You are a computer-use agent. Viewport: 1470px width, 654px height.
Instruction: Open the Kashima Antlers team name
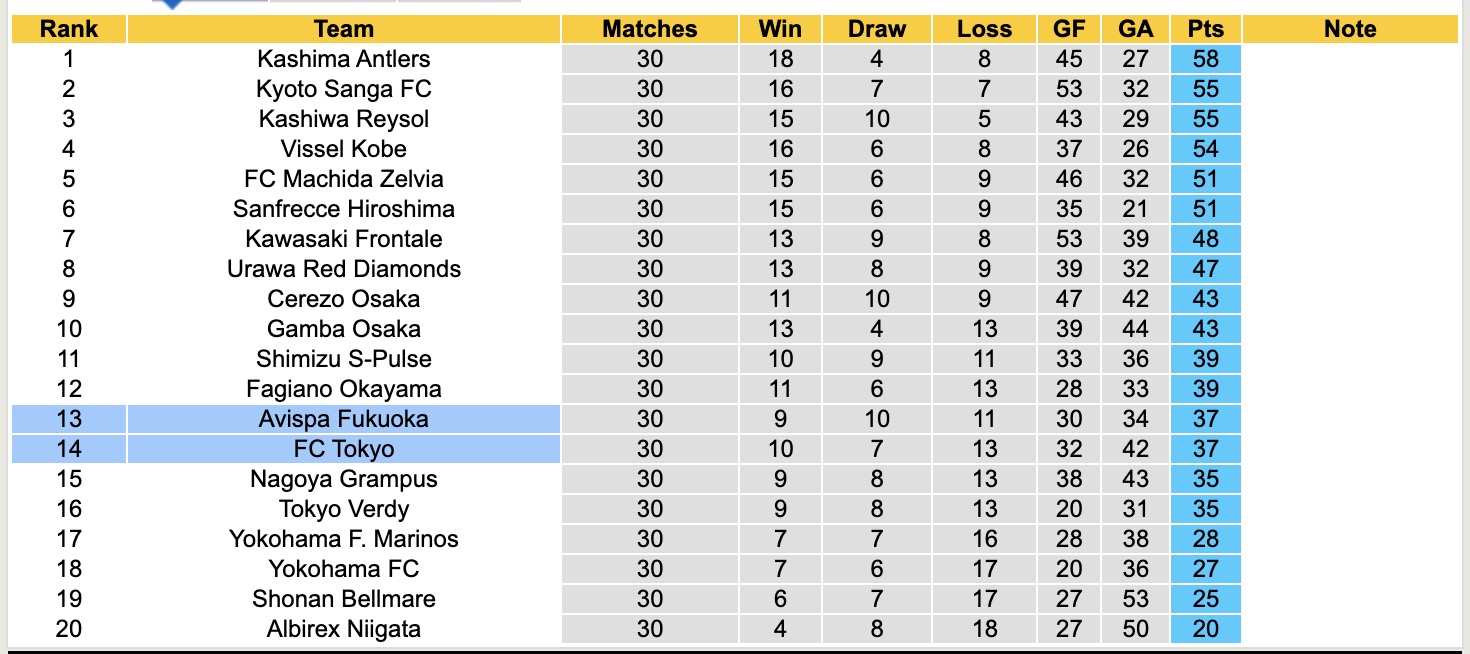343,59
